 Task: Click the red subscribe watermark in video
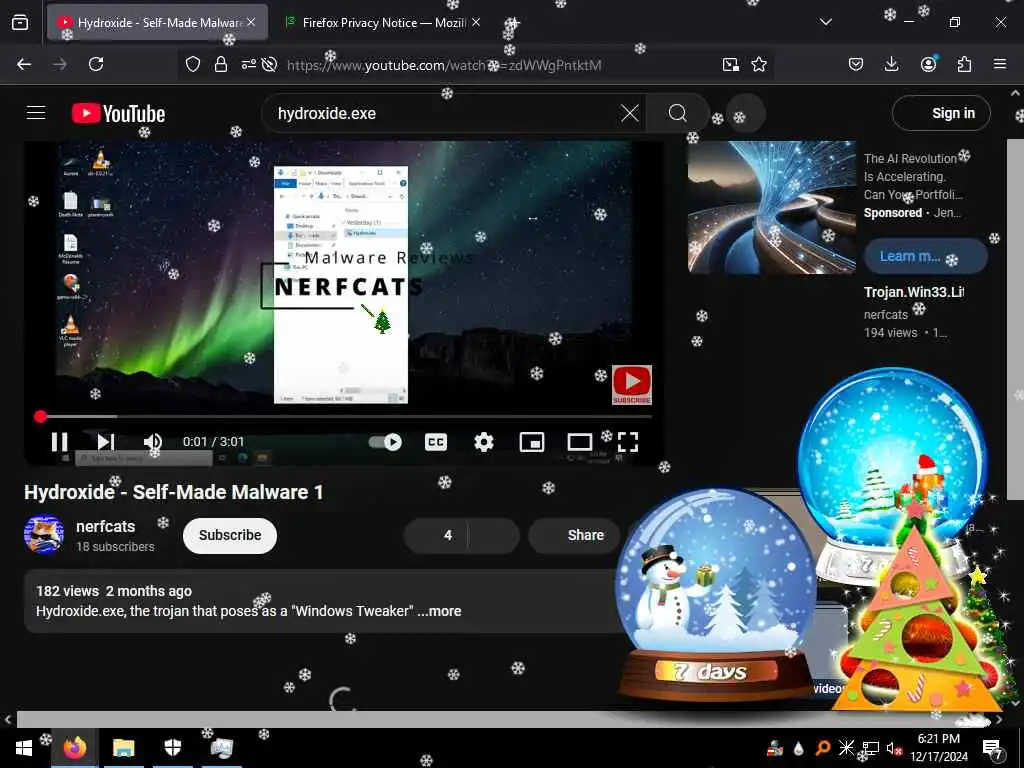click(x=632, y=385)
